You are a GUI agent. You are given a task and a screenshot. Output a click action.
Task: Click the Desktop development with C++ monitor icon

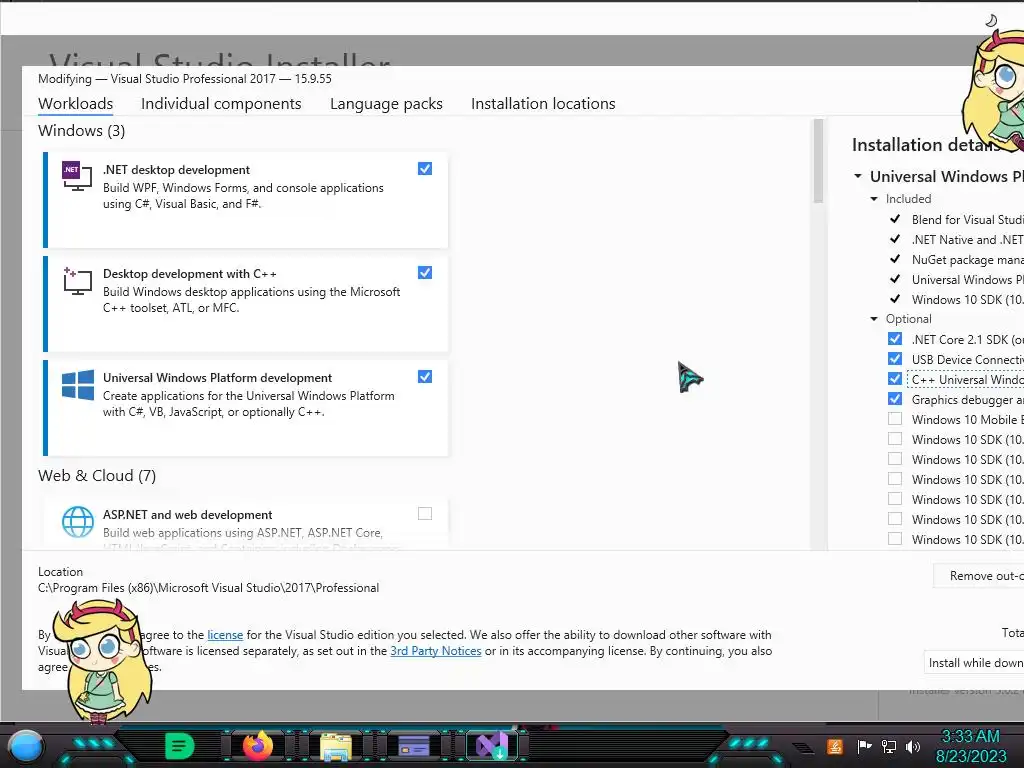[x=77, y=281]
